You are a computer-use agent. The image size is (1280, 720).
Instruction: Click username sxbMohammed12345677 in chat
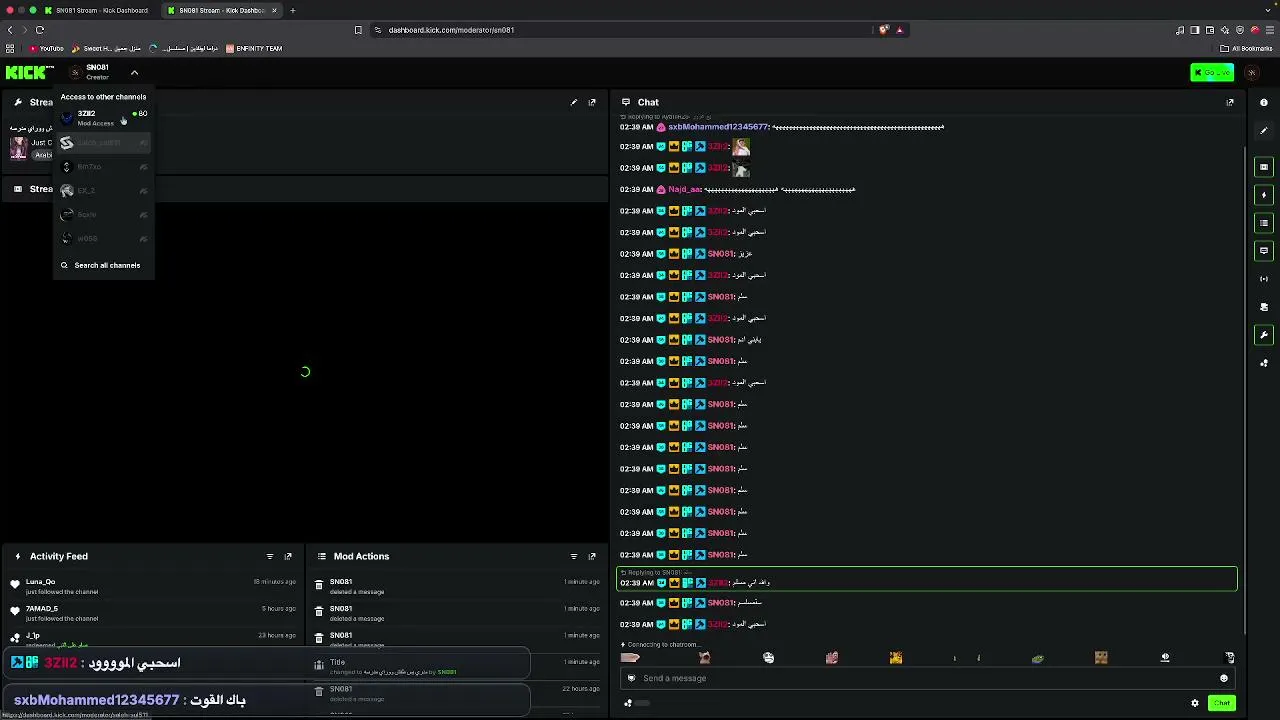coord(718,128)
